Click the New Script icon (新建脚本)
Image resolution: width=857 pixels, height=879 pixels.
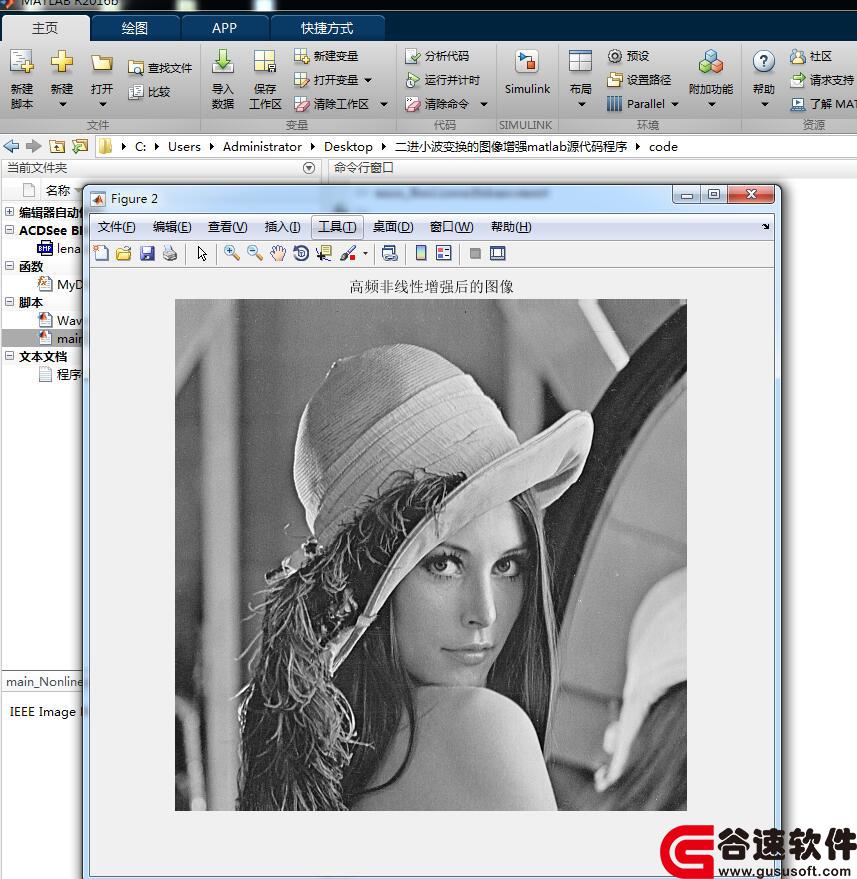[22, 62]
